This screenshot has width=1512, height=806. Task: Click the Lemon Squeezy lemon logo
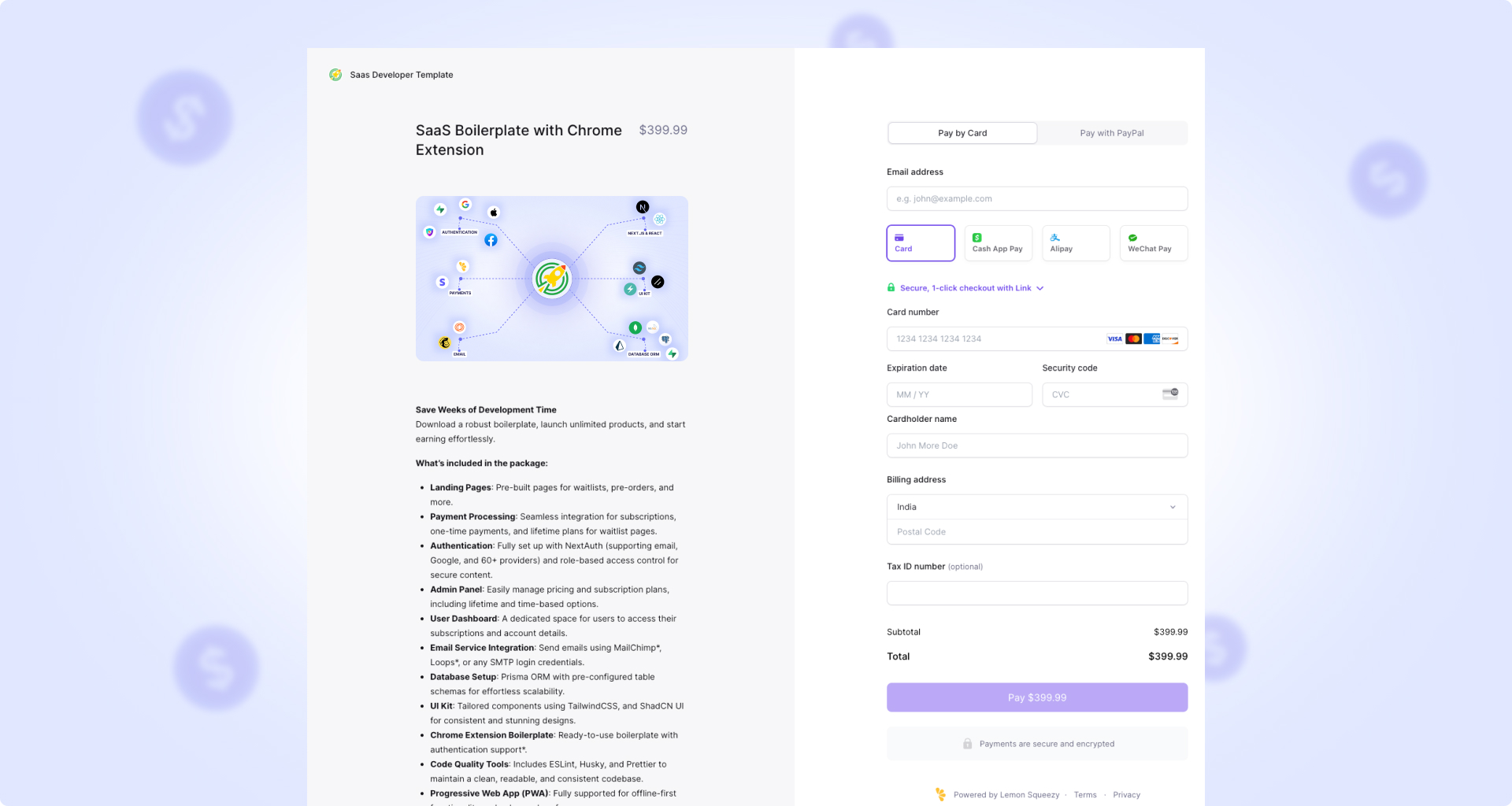click(940, 794)
